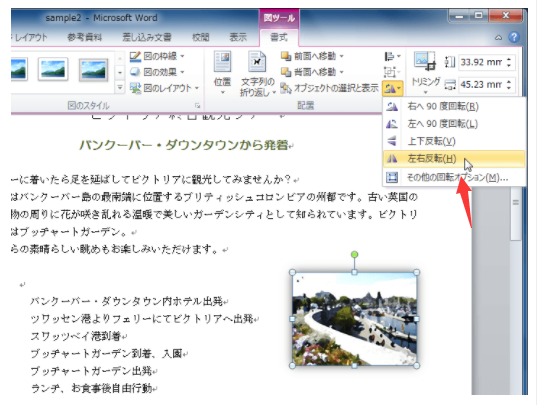537x405 pixels.
Task: Switch to the 表示 tab
Action: 238,37
